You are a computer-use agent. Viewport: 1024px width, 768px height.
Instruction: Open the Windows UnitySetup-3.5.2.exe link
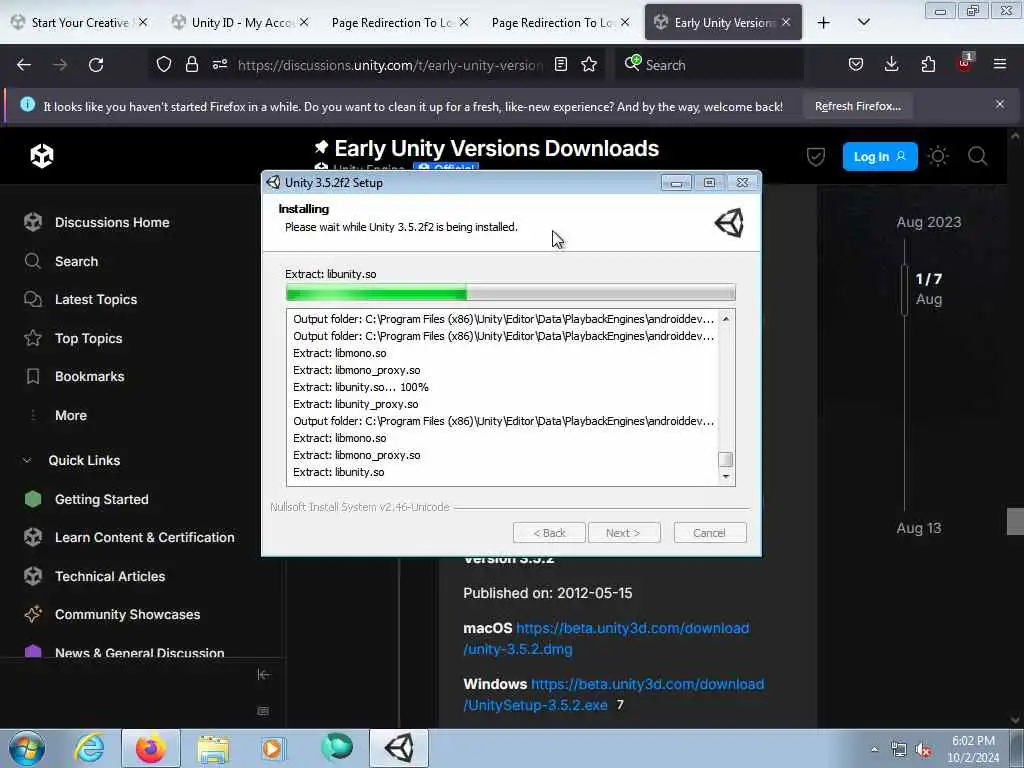[x=614, y=695]
